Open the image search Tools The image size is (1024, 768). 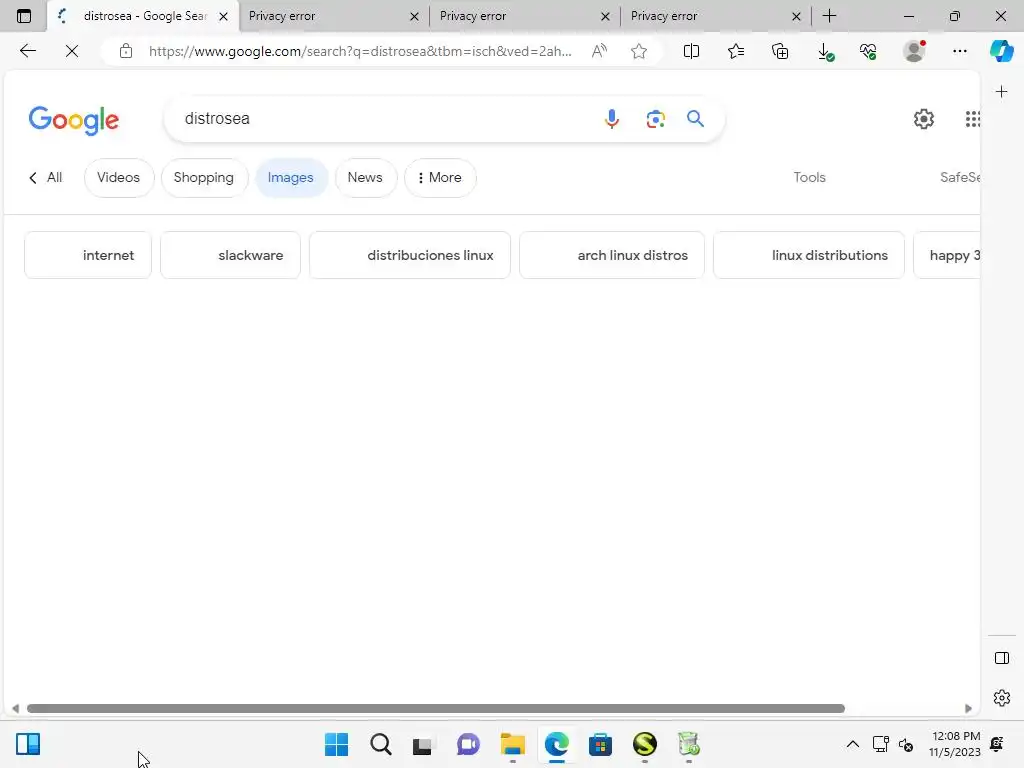pyautogui.click(x=809, y=178)
